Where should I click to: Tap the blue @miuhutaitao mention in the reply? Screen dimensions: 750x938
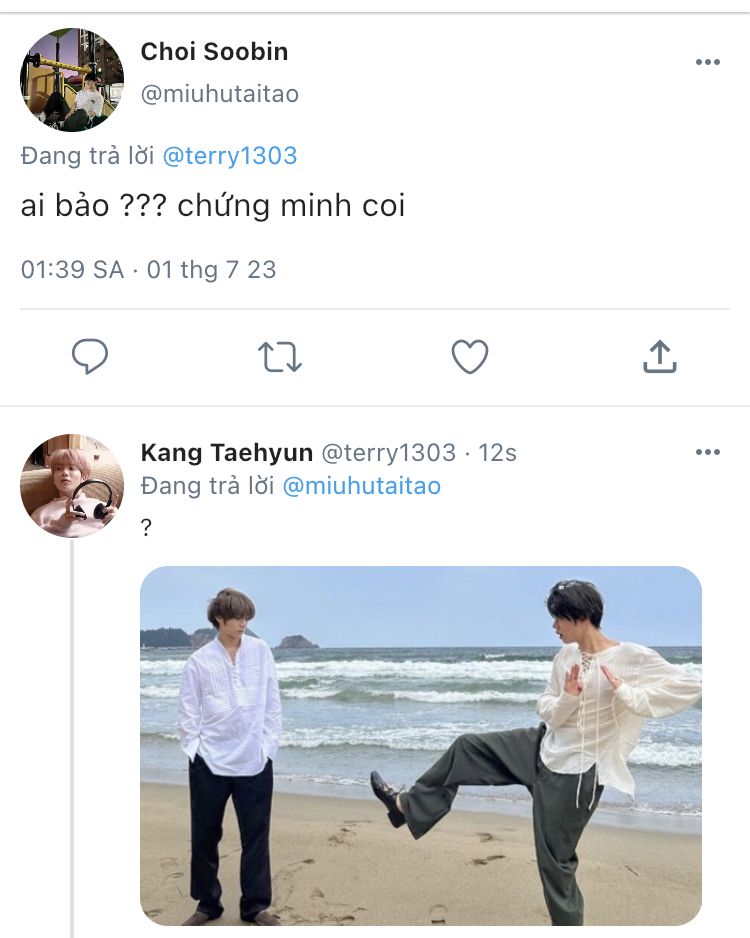(362, 486)
